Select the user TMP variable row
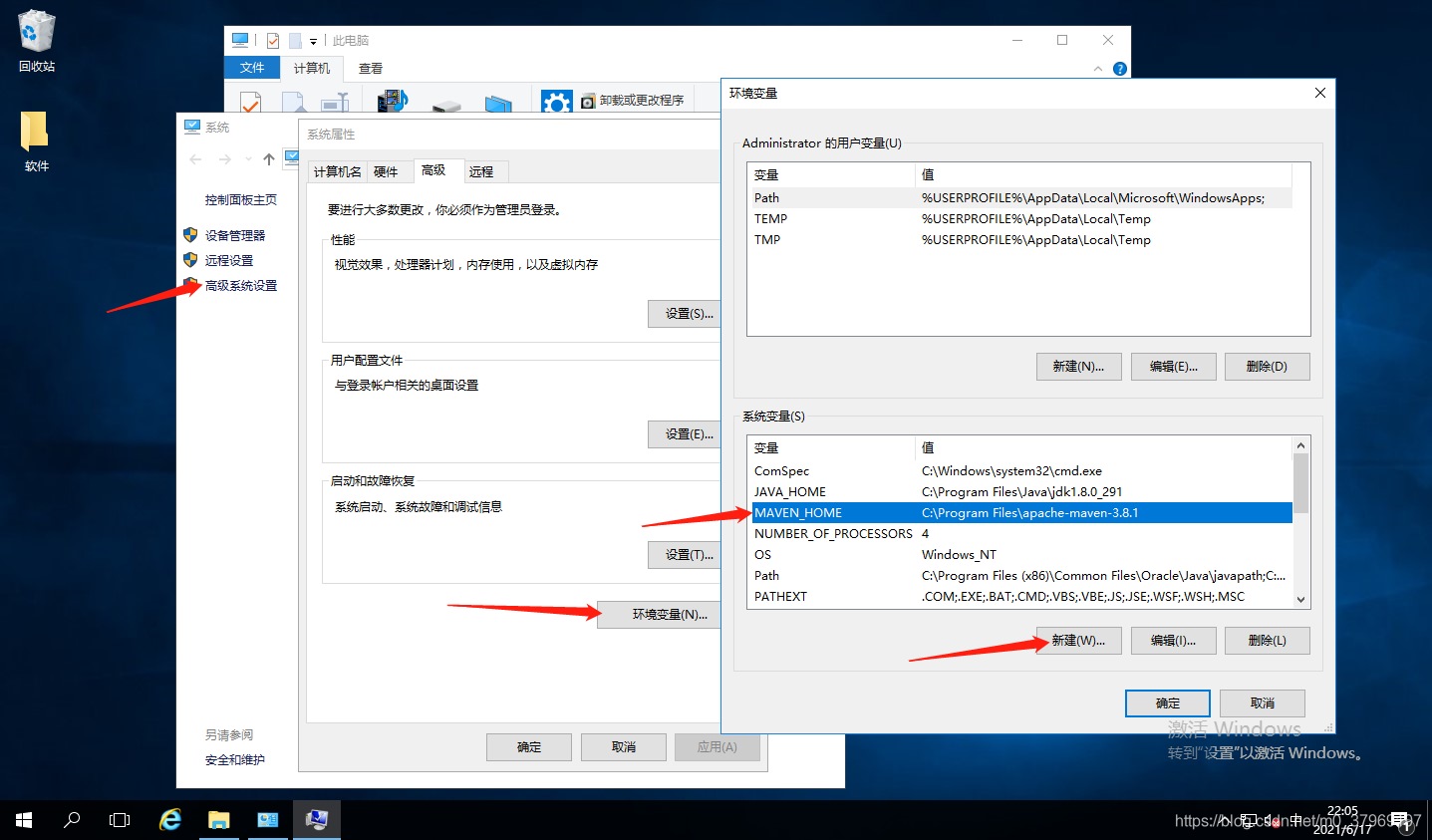 [x=1020, y=240]
